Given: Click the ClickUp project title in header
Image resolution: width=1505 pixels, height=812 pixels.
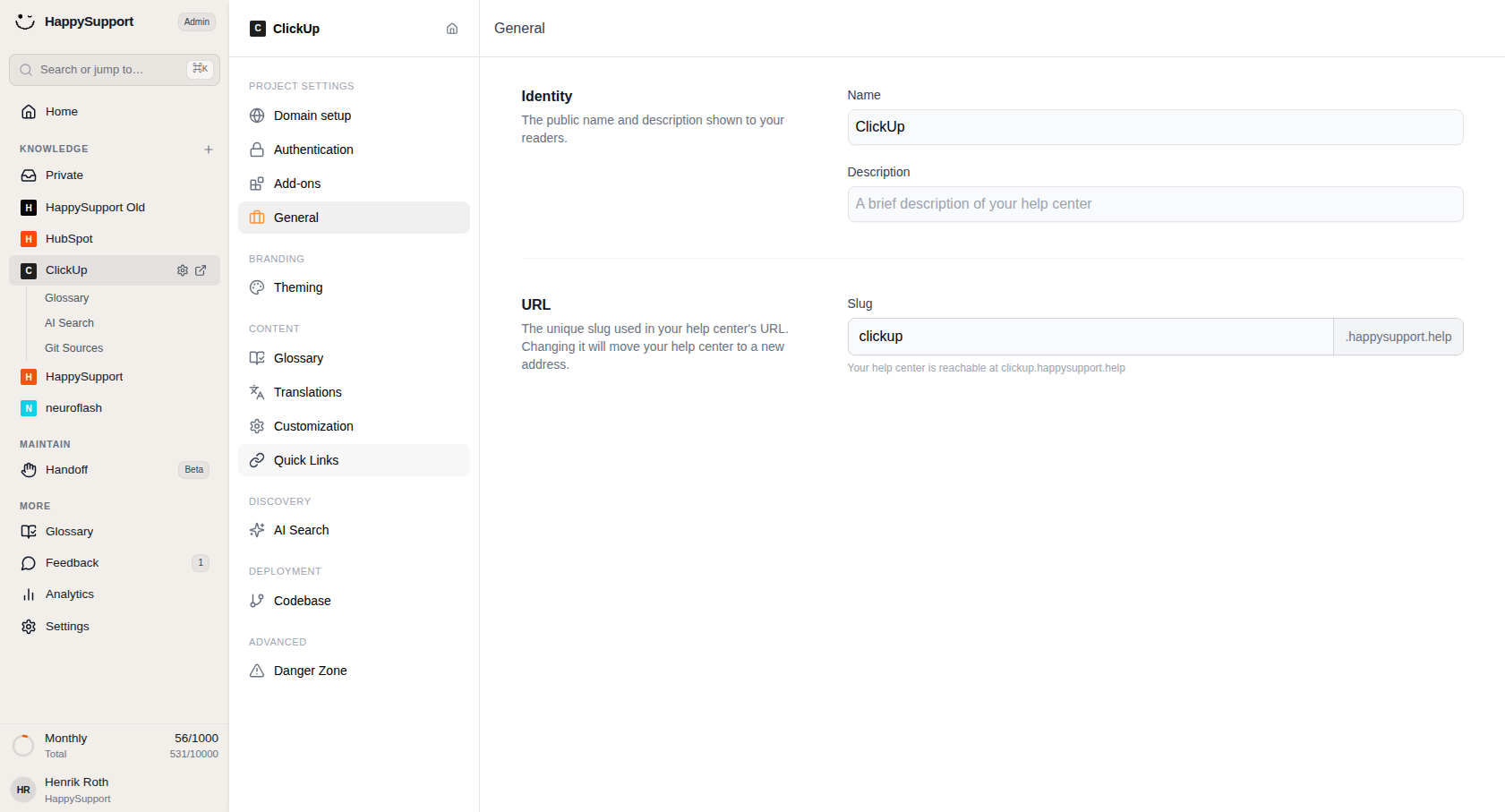Looking at the screenshot, I should point(296,29).
